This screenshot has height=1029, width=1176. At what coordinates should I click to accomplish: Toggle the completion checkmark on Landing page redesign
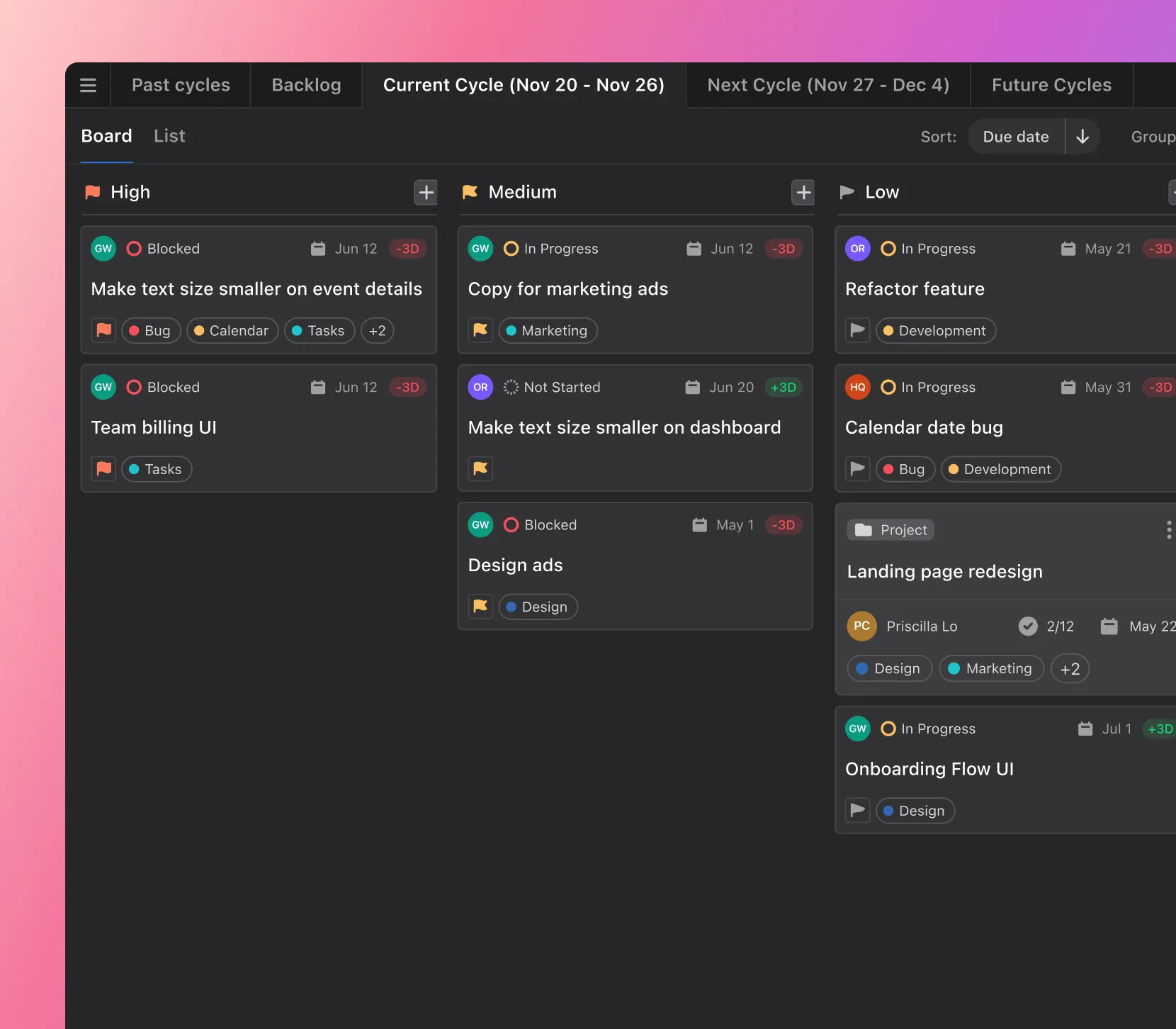[x=1029, y=626]
